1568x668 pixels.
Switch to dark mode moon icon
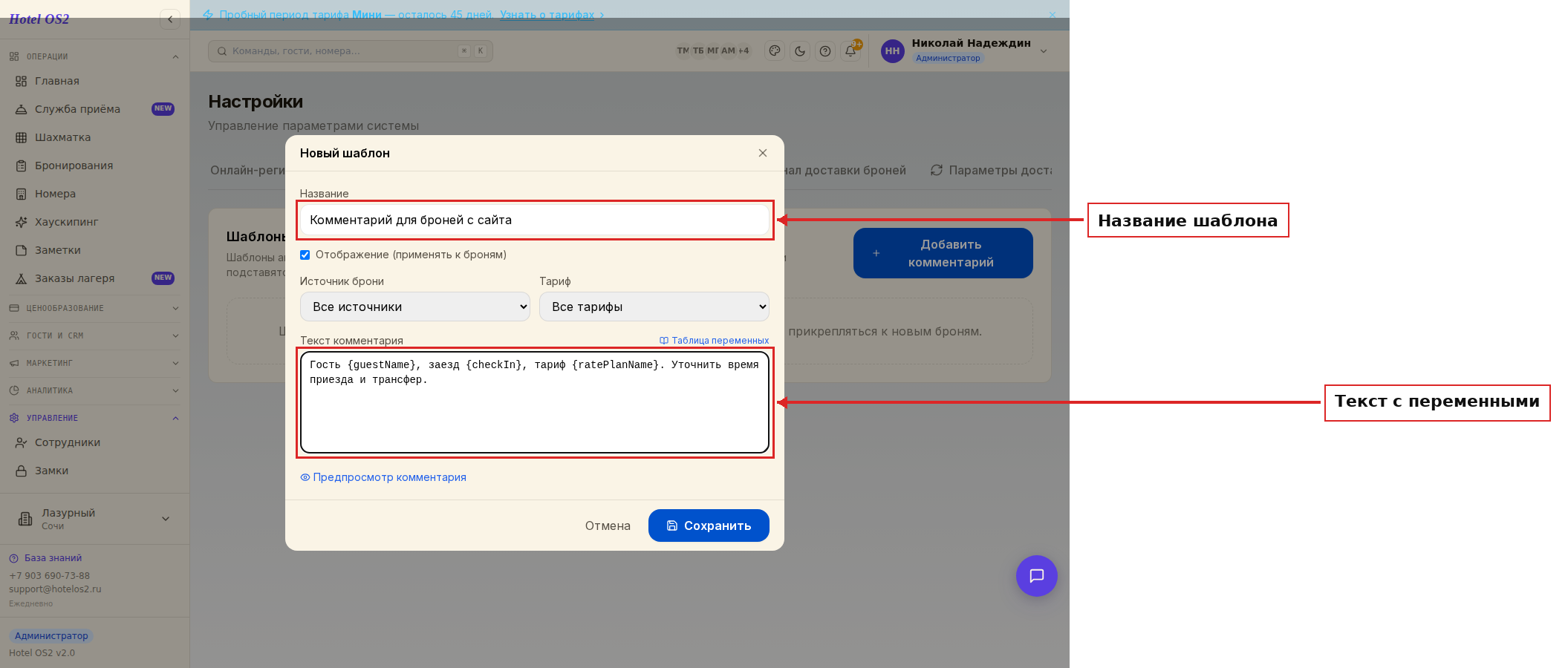(x=800, y=51)
